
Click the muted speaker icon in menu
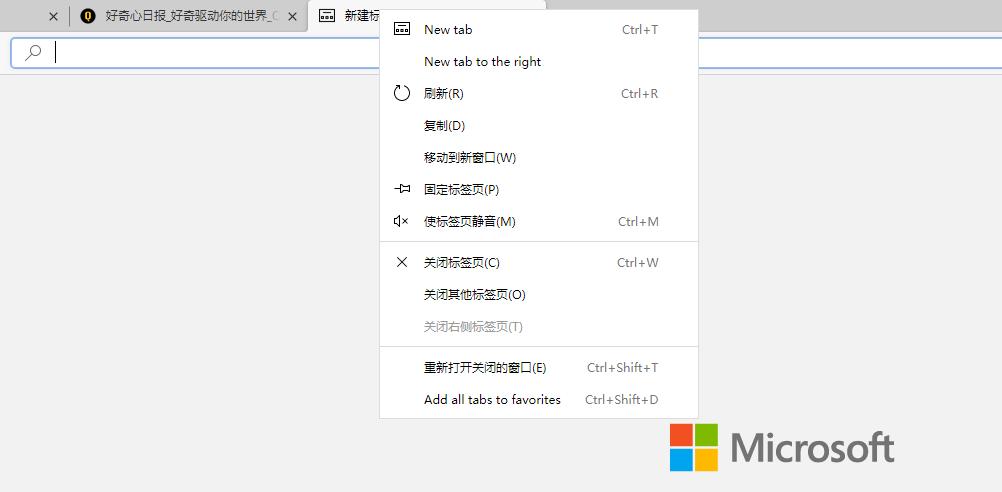click(401, 221)
